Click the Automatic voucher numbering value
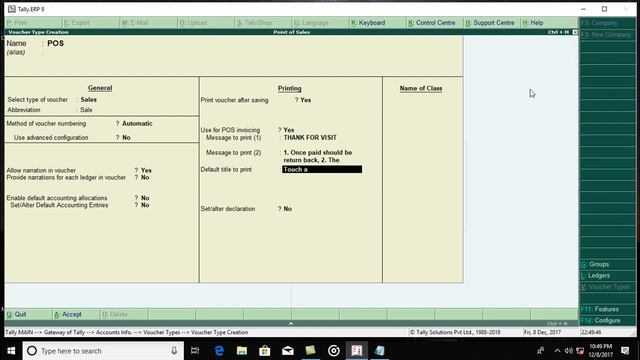The width and height of the screenshot is (640, 360). pos(137,123)
